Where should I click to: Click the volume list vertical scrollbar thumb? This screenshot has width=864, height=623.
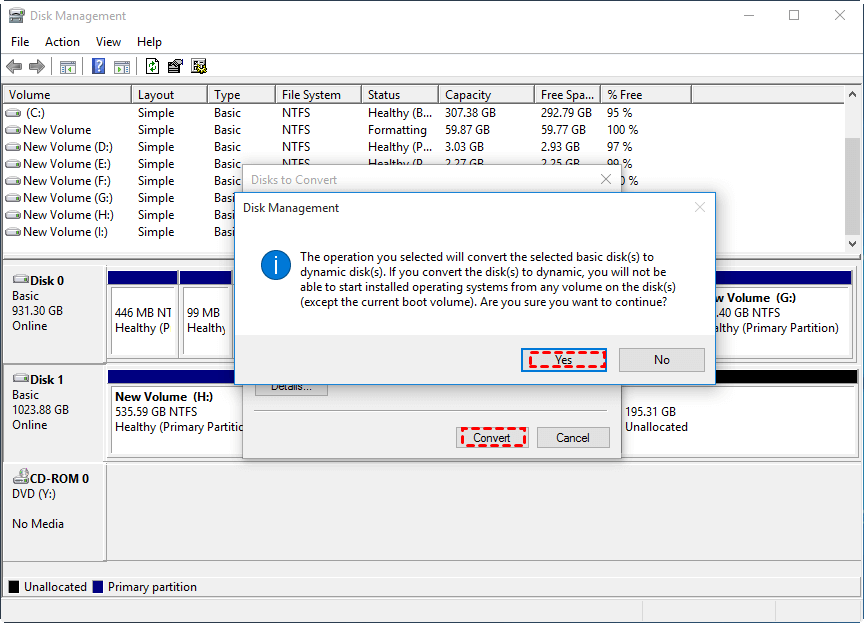pyautogui.click(x=852, y=186)
